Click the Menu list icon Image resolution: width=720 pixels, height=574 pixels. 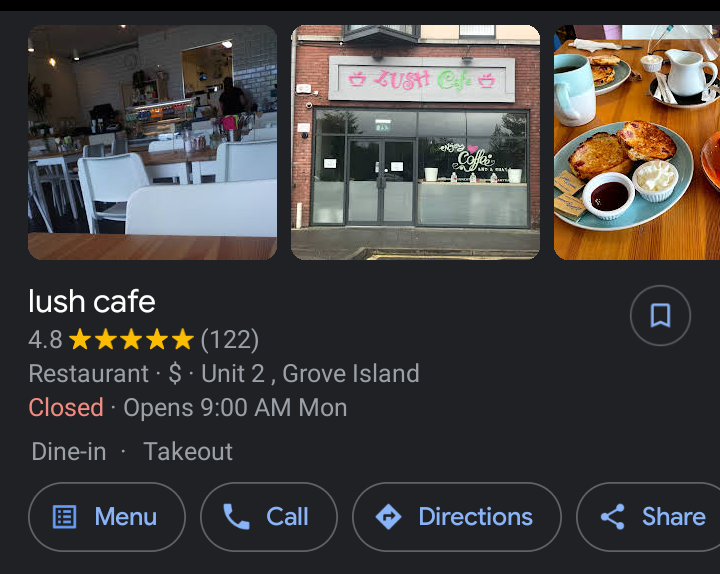coord(65,517)
